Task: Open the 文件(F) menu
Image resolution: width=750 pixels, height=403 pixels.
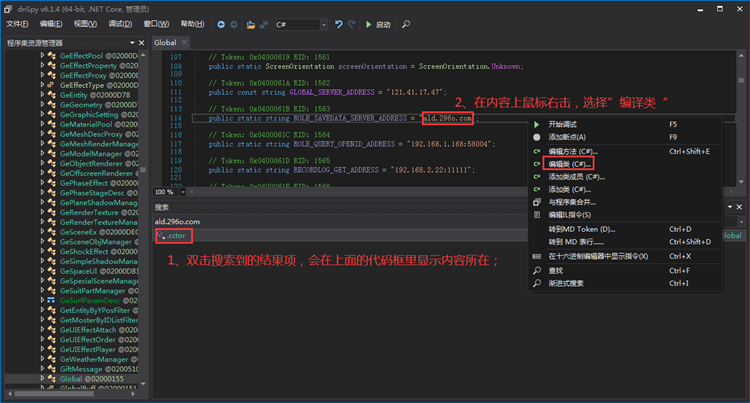Action: 17,24
